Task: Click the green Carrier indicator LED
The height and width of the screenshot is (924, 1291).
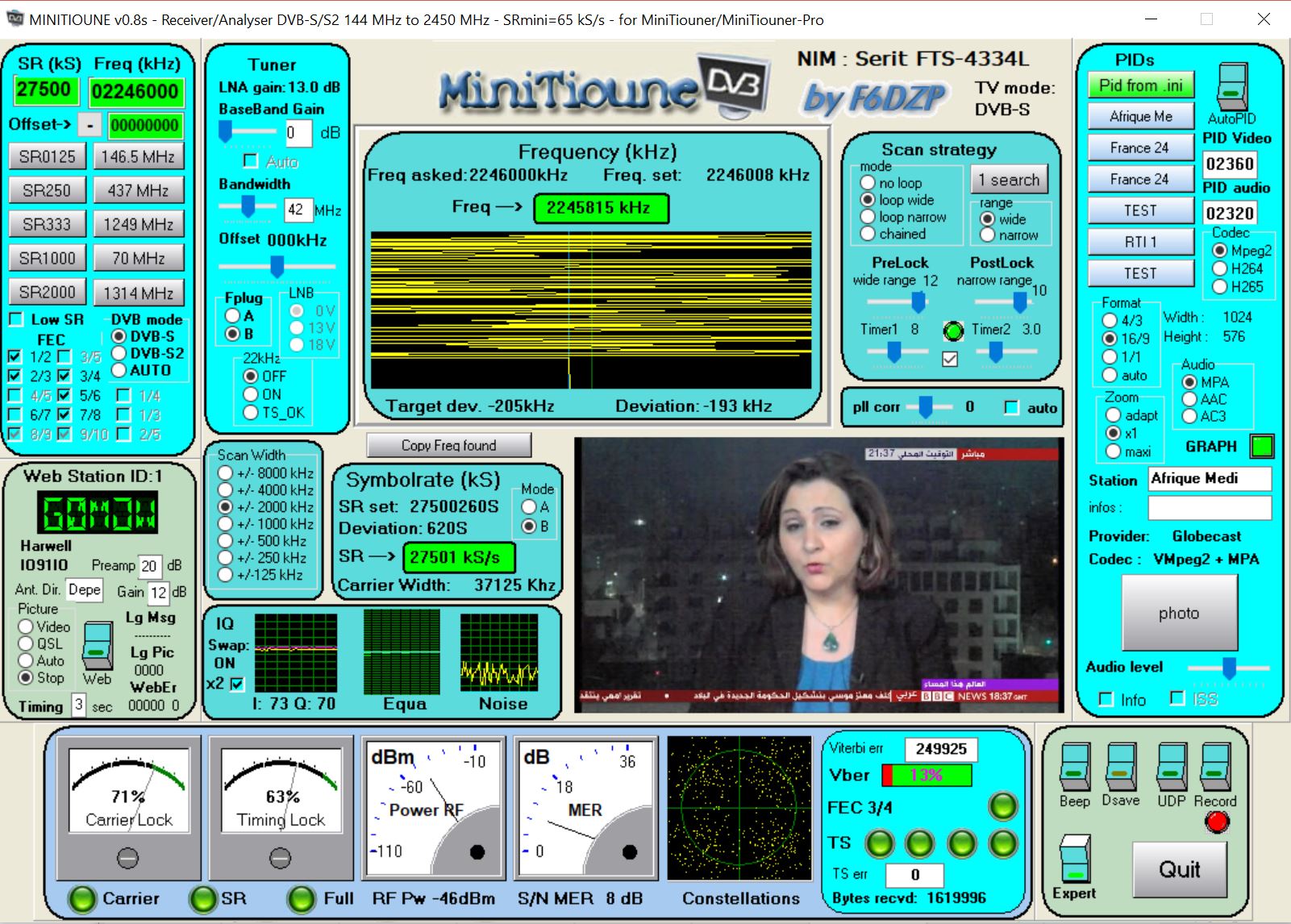Action: tap(82, 898)
